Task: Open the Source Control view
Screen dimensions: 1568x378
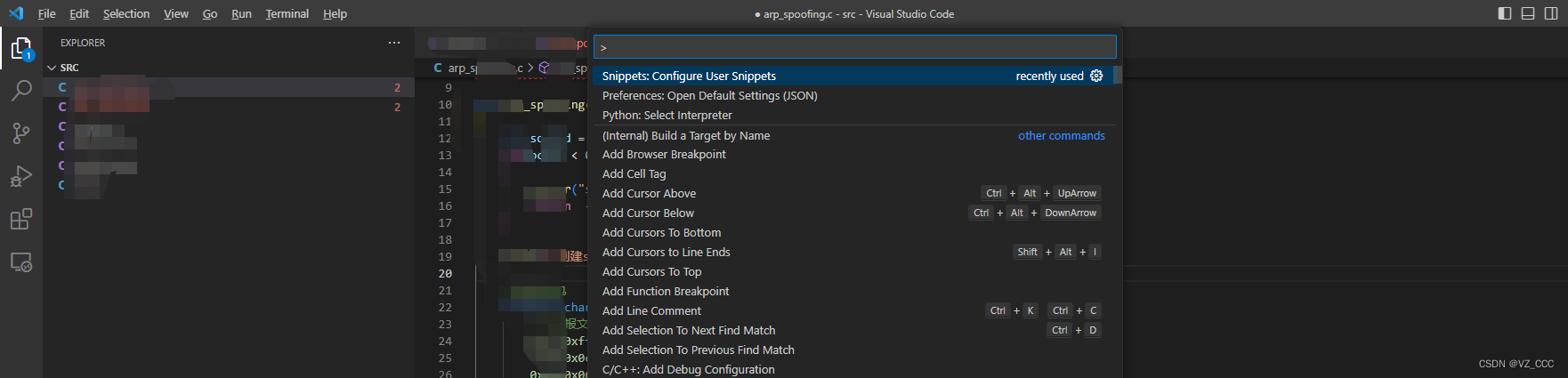Action: click(20, 133)
